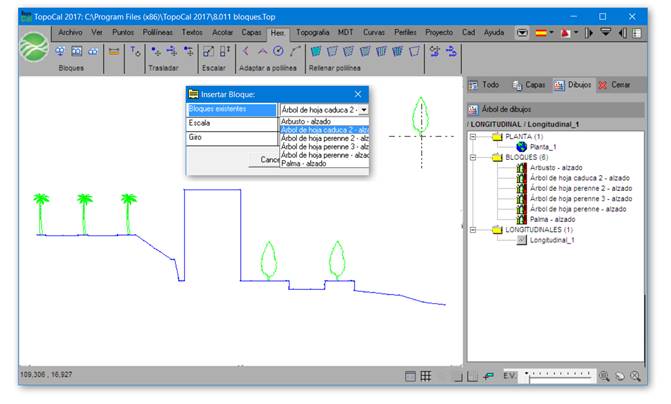Click the second Escalar vertical scale icon
671x404 pixels.
point(225,51)
